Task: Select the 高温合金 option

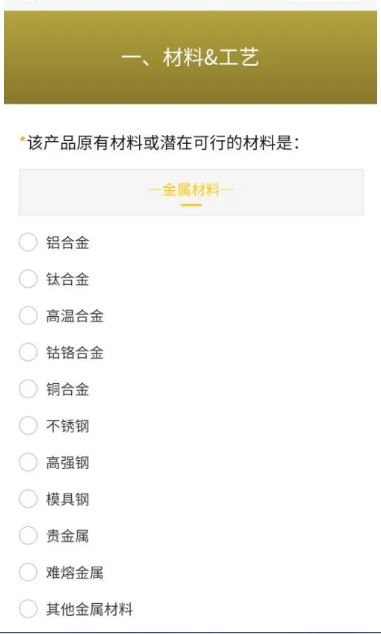Action: pos(28,315)
